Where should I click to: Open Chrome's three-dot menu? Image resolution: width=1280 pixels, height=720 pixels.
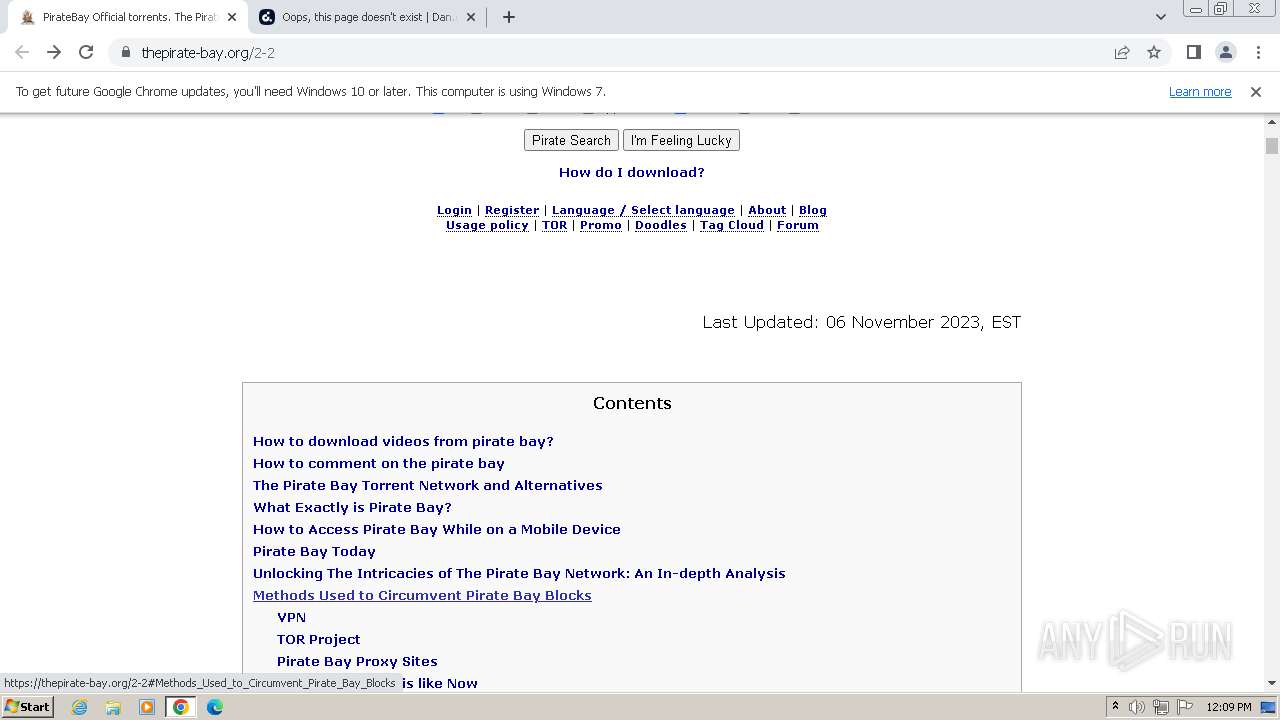(1256, 52)
